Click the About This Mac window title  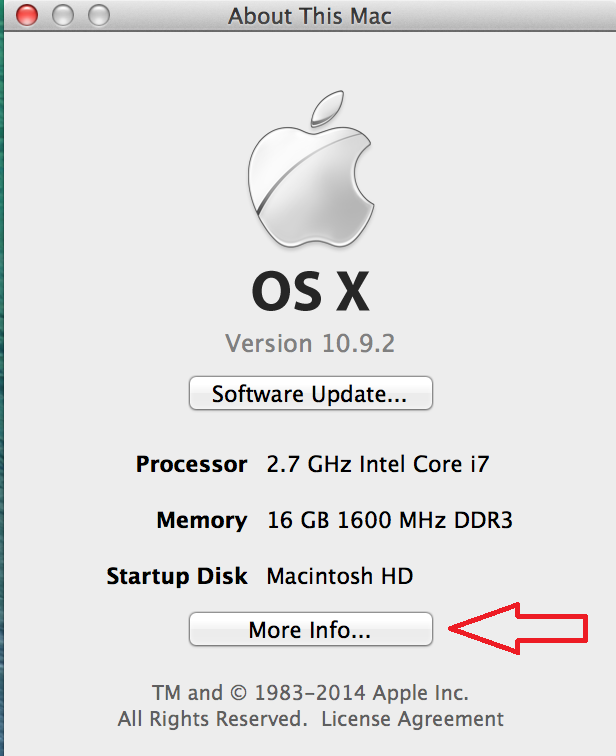(310, 16)
